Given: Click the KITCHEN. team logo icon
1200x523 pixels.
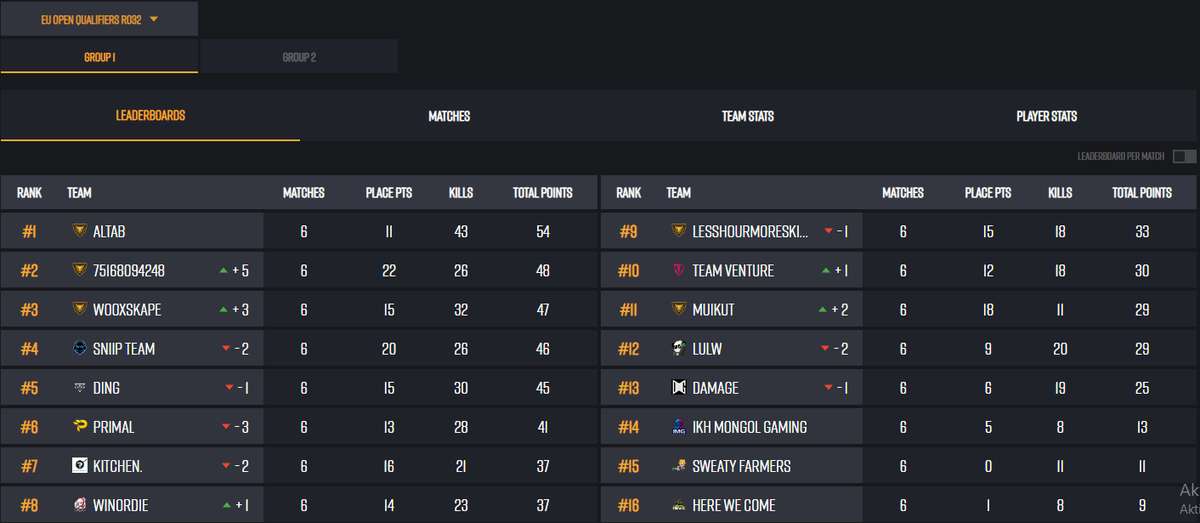Looking at the screenshot, I should 80,466.
